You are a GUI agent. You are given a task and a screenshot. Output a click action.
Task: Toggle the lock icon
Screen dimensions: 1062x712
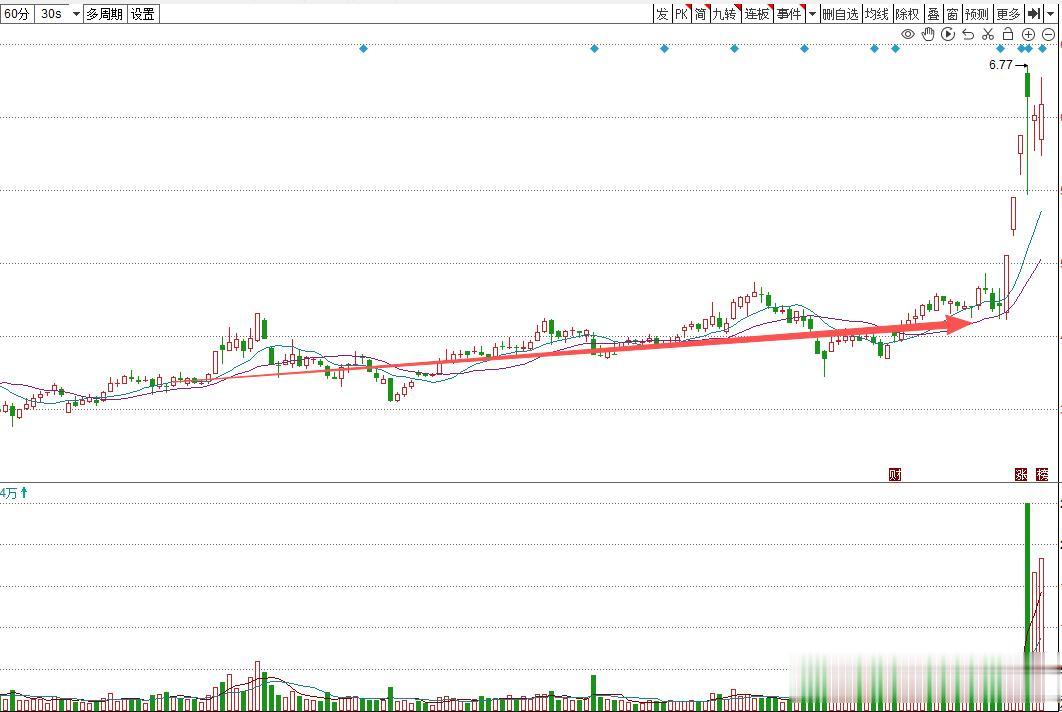1008,34
